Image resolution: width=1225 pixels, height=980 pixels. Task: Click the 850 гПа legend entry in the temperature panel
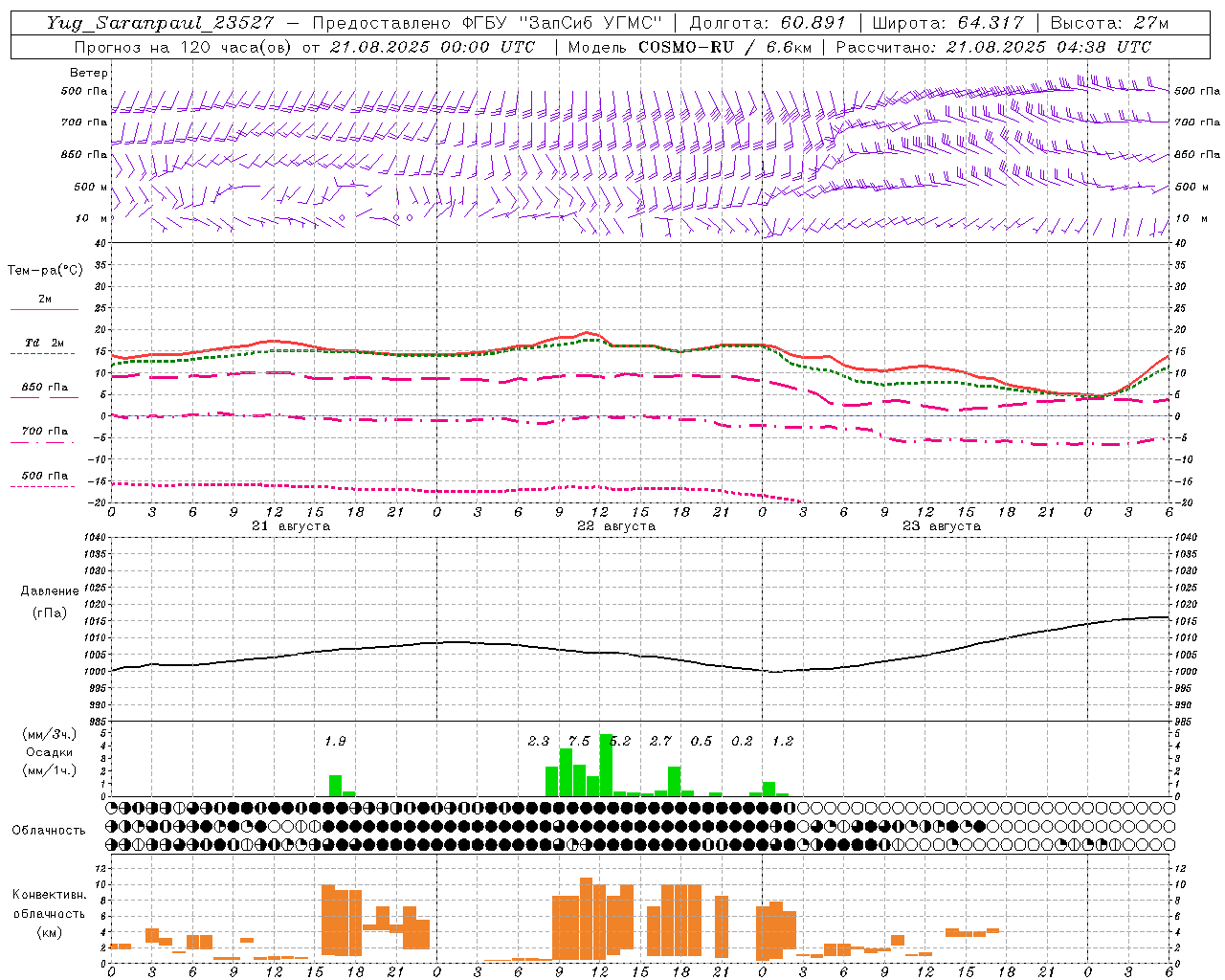click(45, 388)
